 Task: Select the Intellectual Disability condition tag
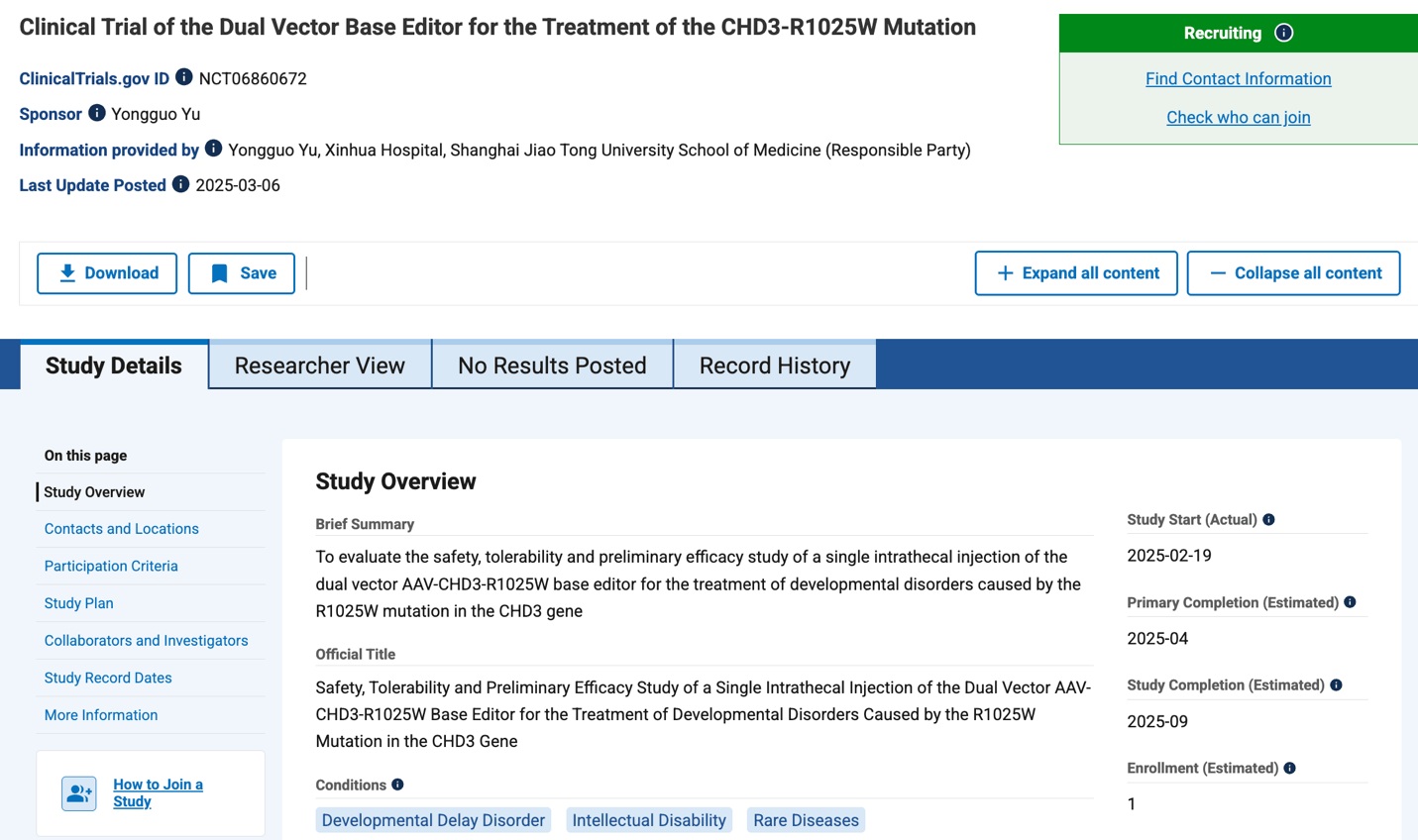[x=649, y=820]
